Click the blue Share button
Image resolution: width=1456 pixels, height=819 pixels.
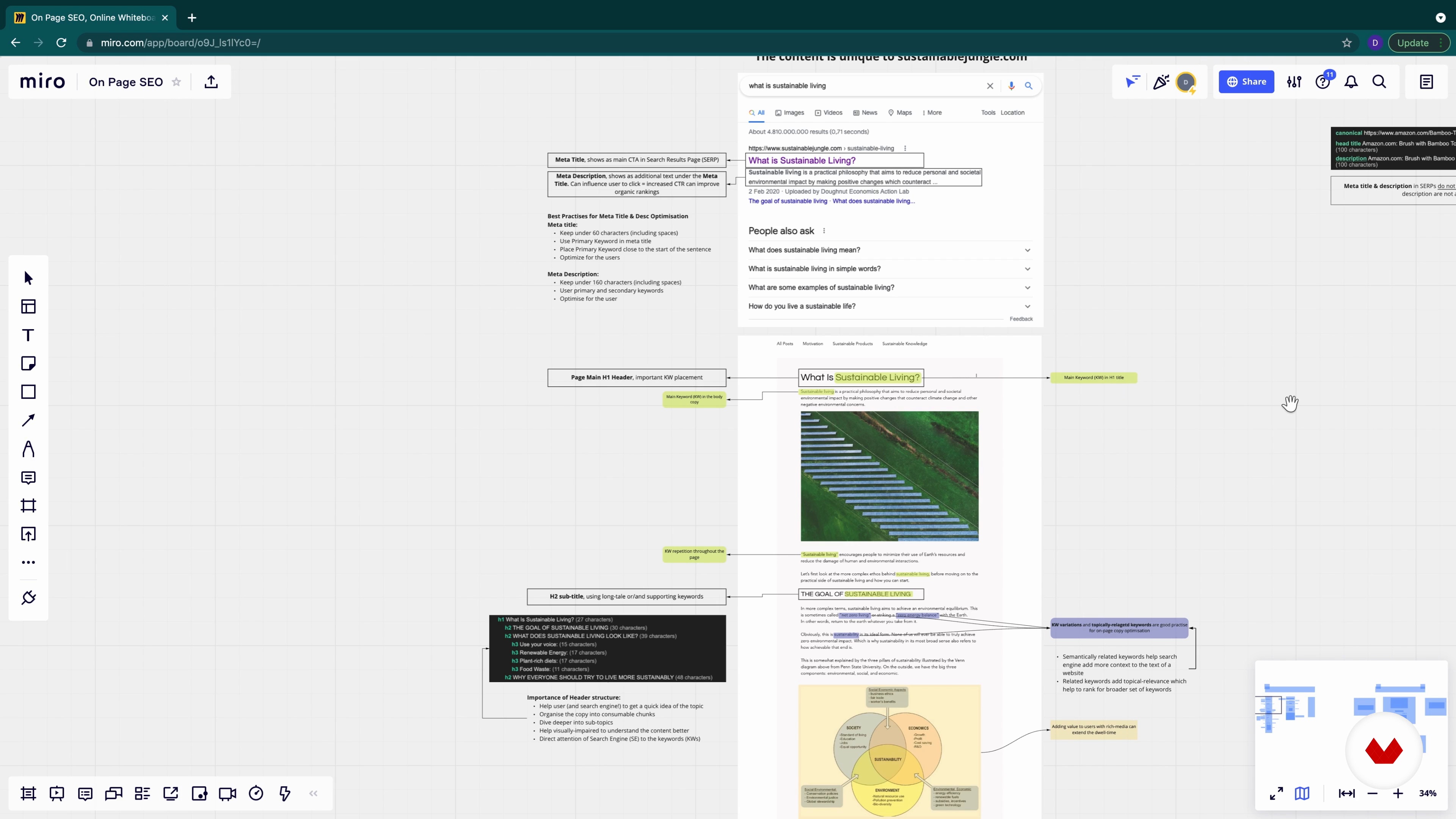click(1246, 82)
